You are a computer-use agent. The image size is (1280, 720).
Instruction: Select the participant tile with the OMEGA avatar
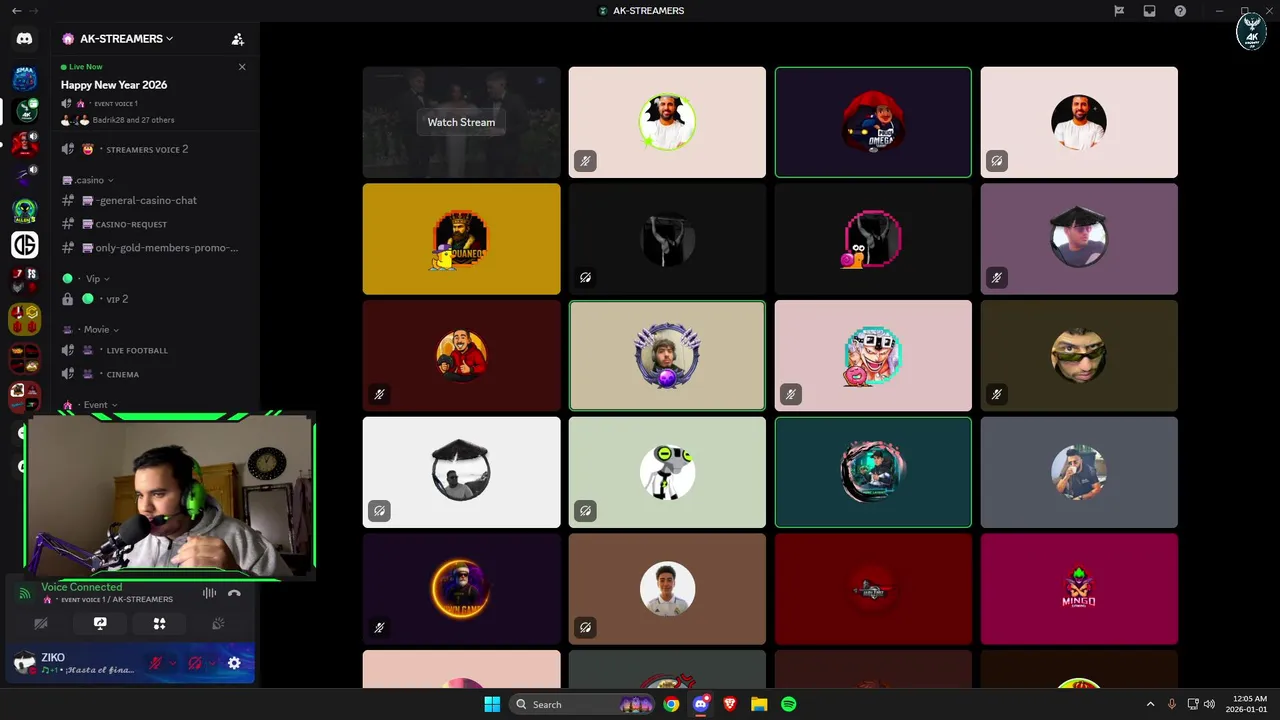coord(873,122)
